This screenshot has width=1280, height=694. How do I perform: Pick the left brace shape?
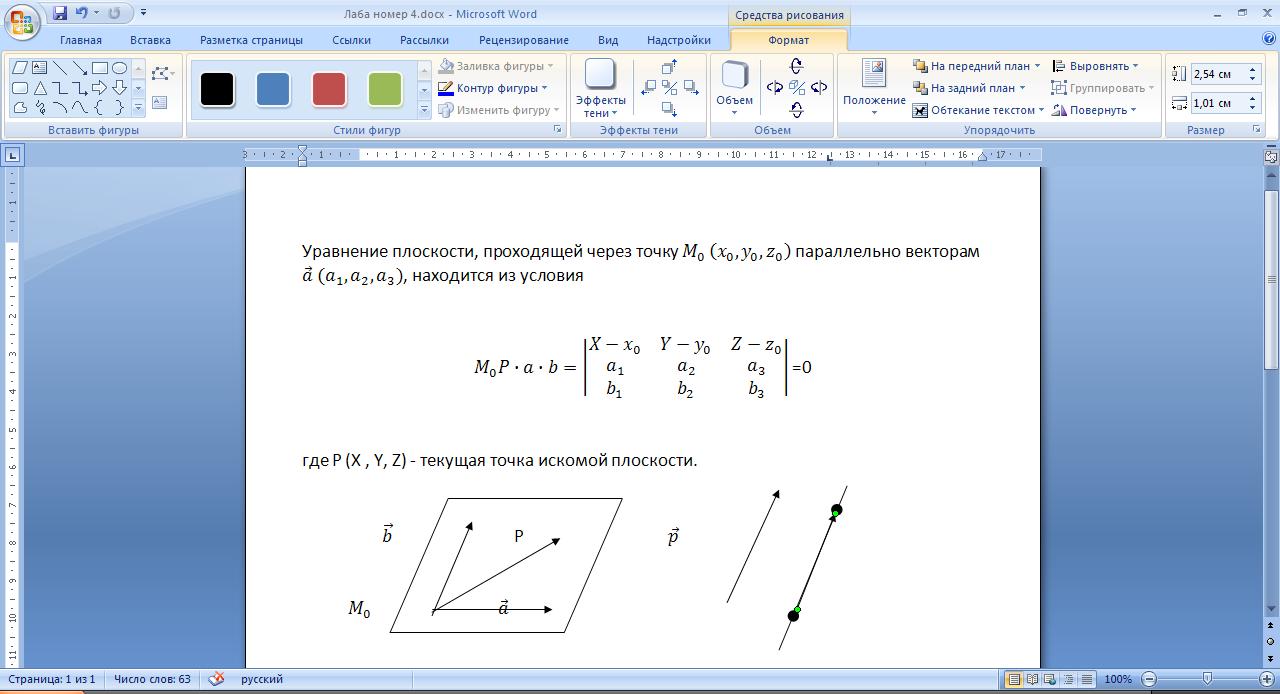[x=99, y=108]
